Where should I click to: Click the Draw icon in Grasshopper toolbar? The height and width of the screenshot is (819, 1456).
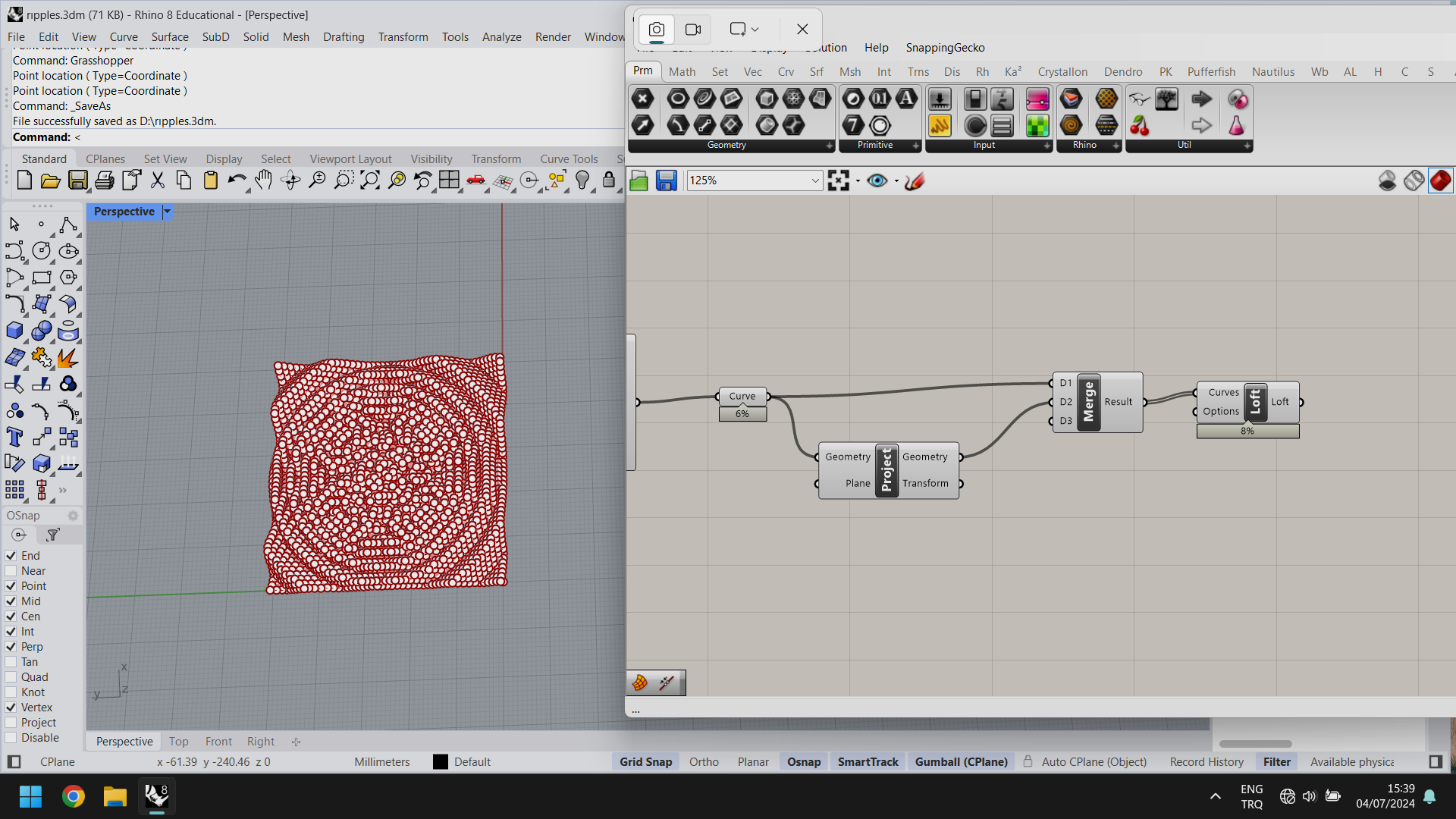pos(913,180)
